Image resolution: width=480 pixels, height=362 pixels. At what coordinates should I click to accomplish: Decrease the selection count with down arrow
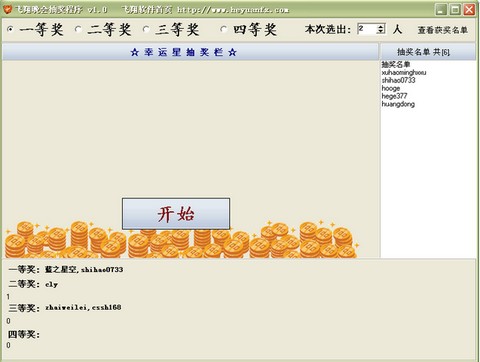pyautogui.click(x=381, y=32)
